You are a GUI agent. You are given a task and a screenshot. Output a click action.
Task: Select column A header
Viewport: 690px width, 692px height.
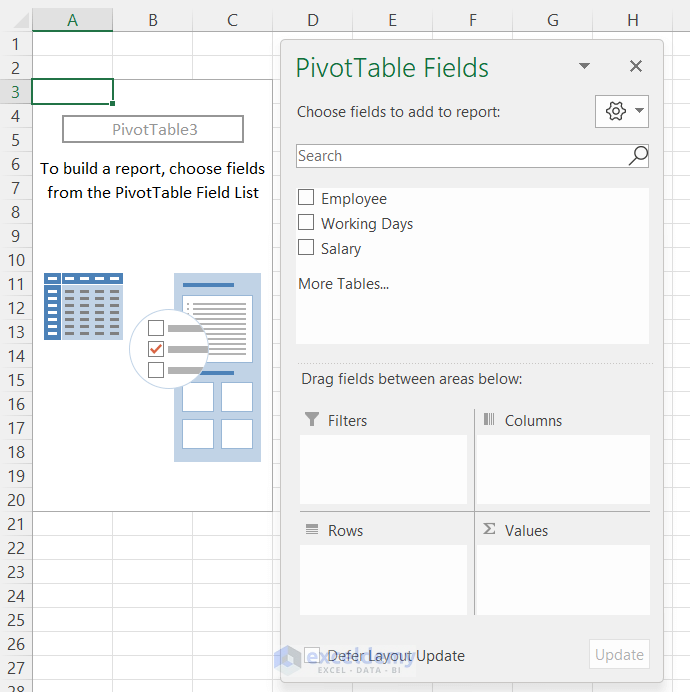[x=72, y=20]
